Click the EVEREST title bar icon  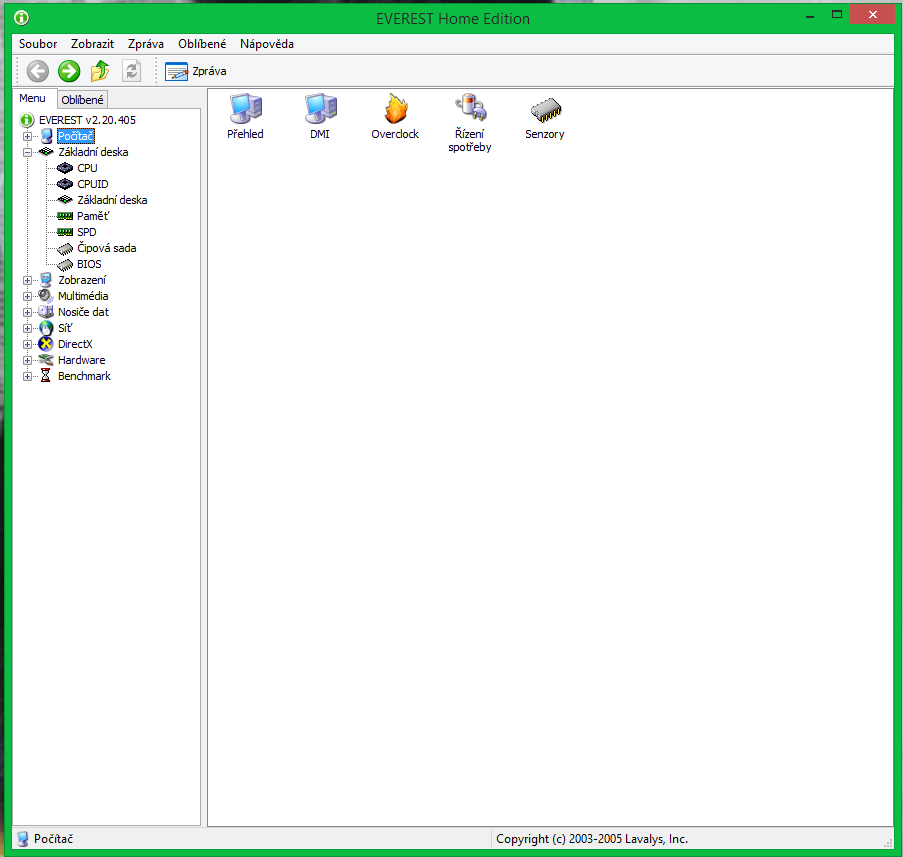coord(21,18)
